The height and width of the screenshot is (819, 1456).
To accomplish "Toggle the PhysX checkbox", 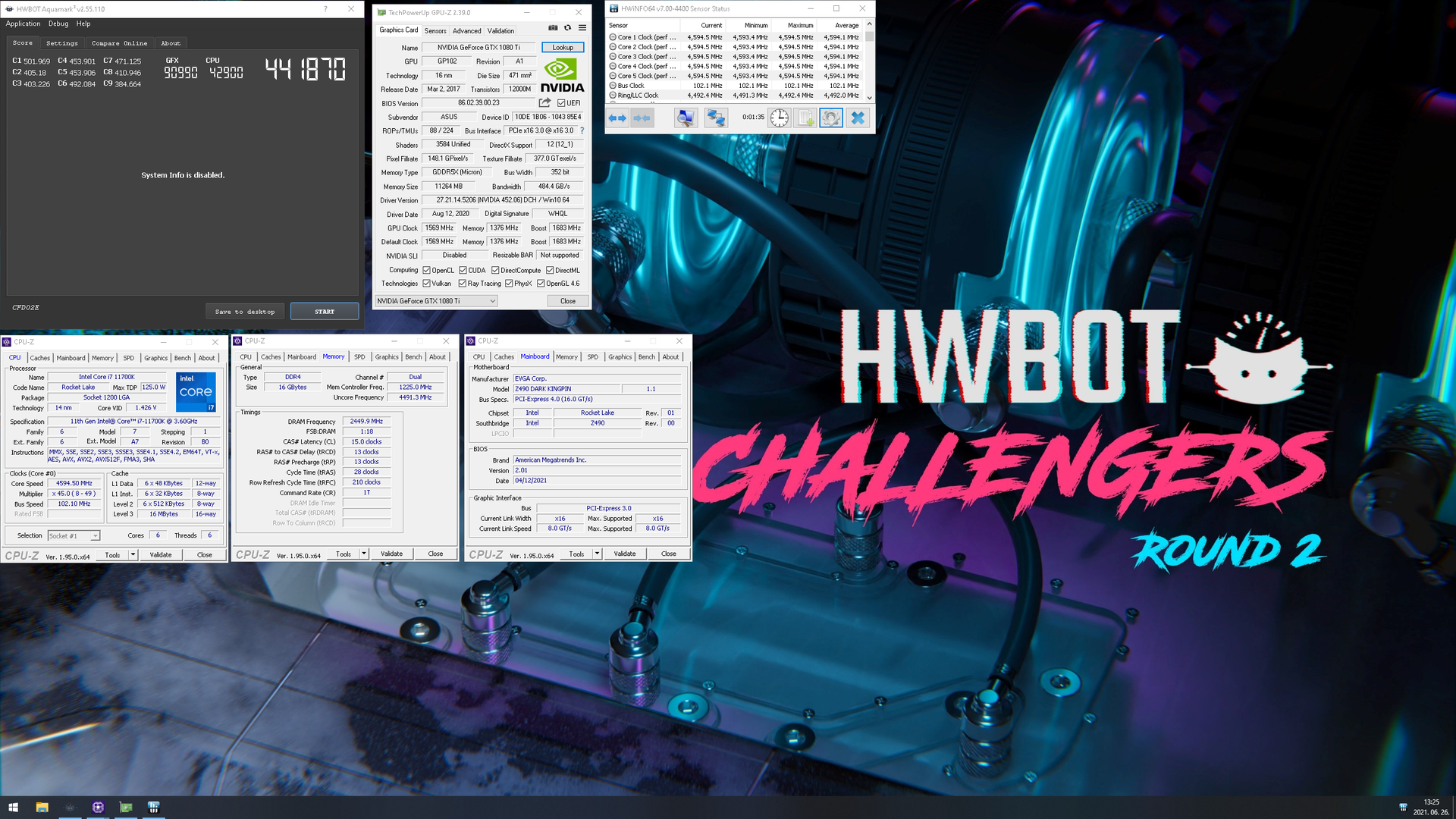I will (509, 284).
